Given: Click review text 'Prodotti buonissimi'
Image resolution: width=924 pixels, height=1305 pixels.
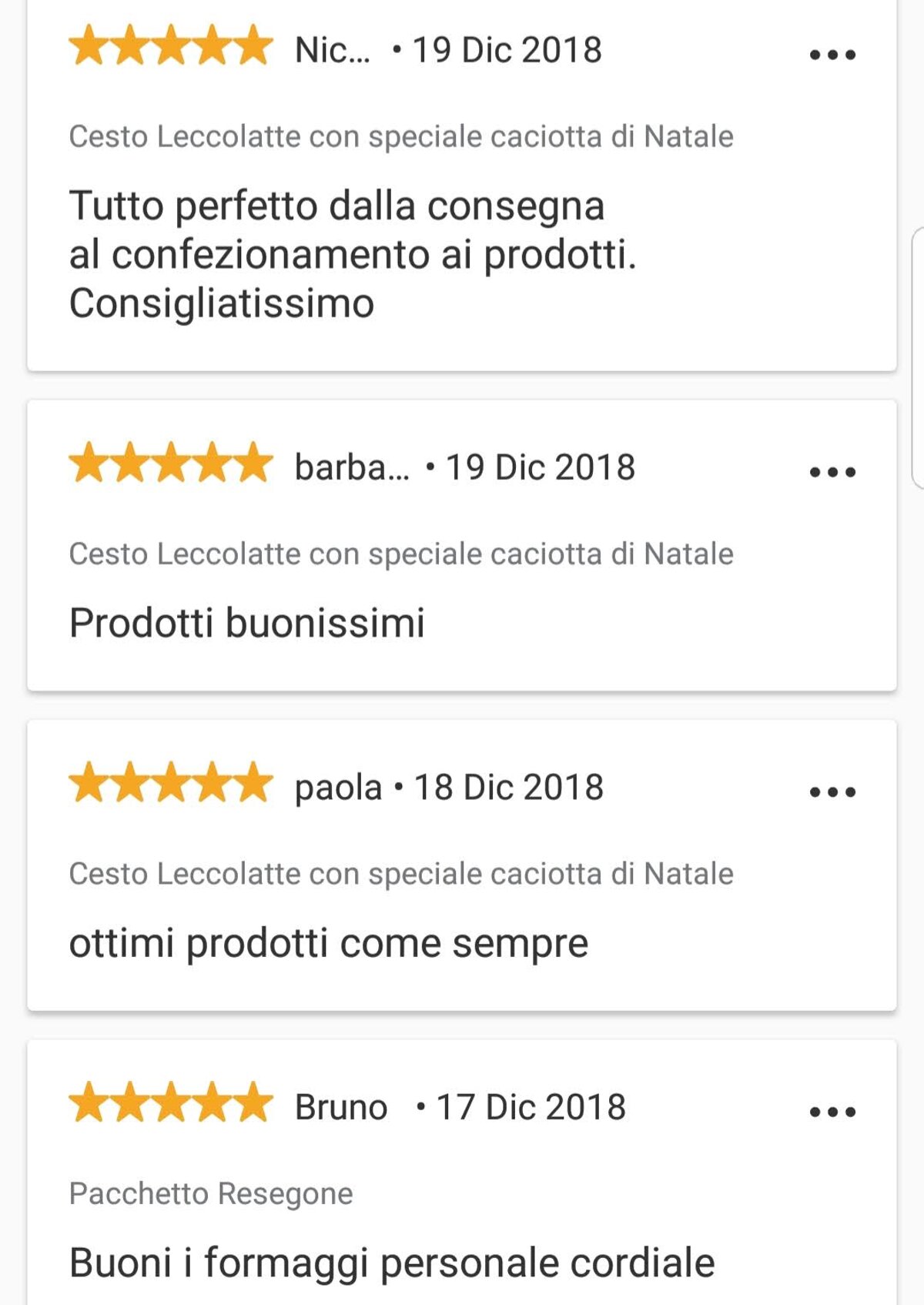Looking at the screenshot, I should click(x=246, y=623).
